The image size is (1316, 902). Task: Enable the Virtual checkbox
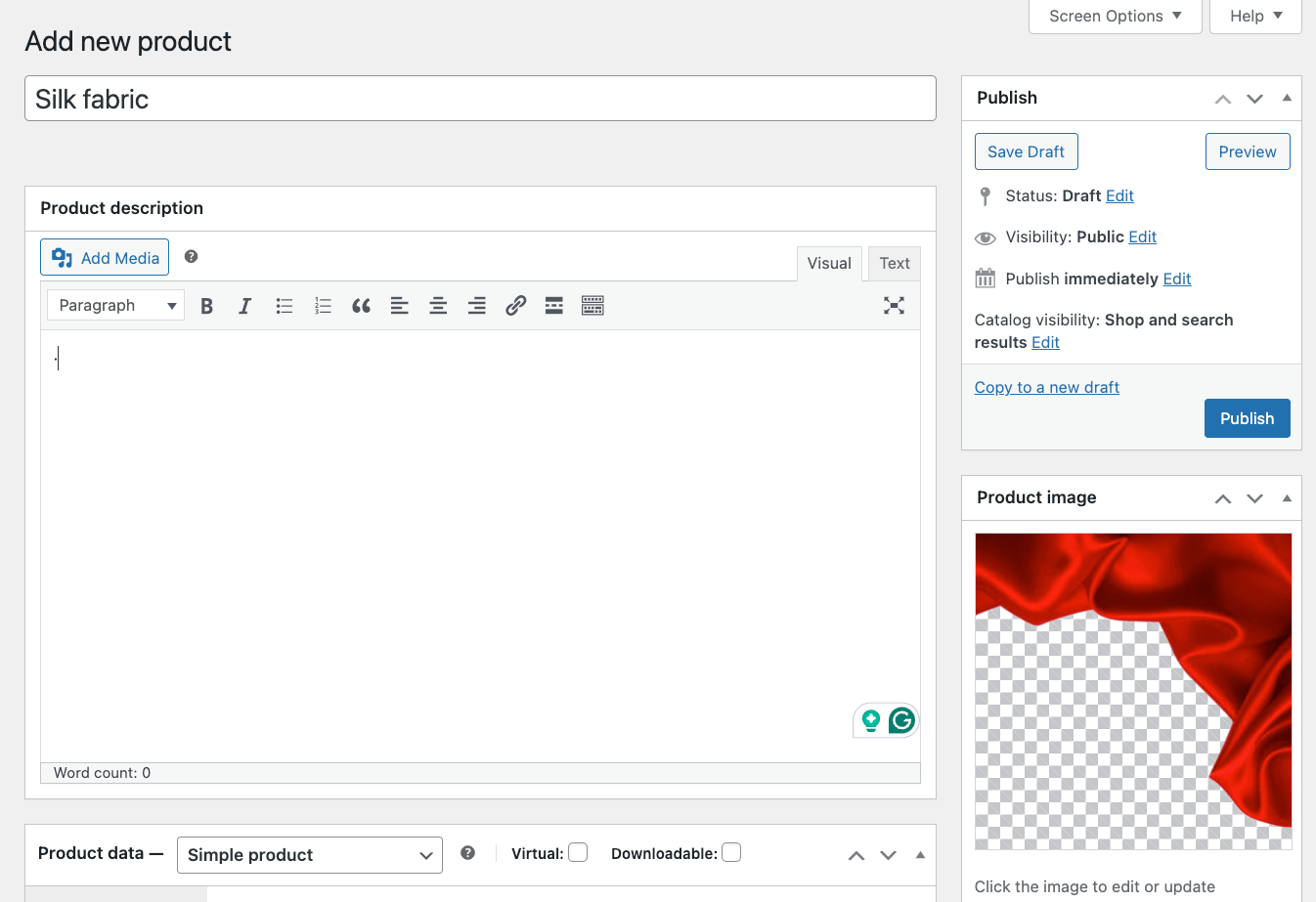pos(579,852)
